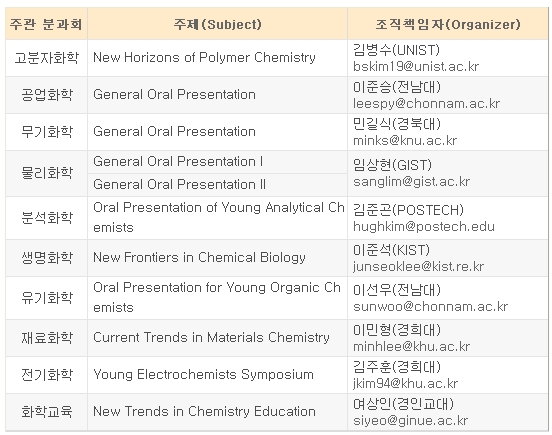Viewport: 552px width, 435px height.
Task: Click email sunwoo@chonnam.ac.kr
Action: click(x=431, y=307)
